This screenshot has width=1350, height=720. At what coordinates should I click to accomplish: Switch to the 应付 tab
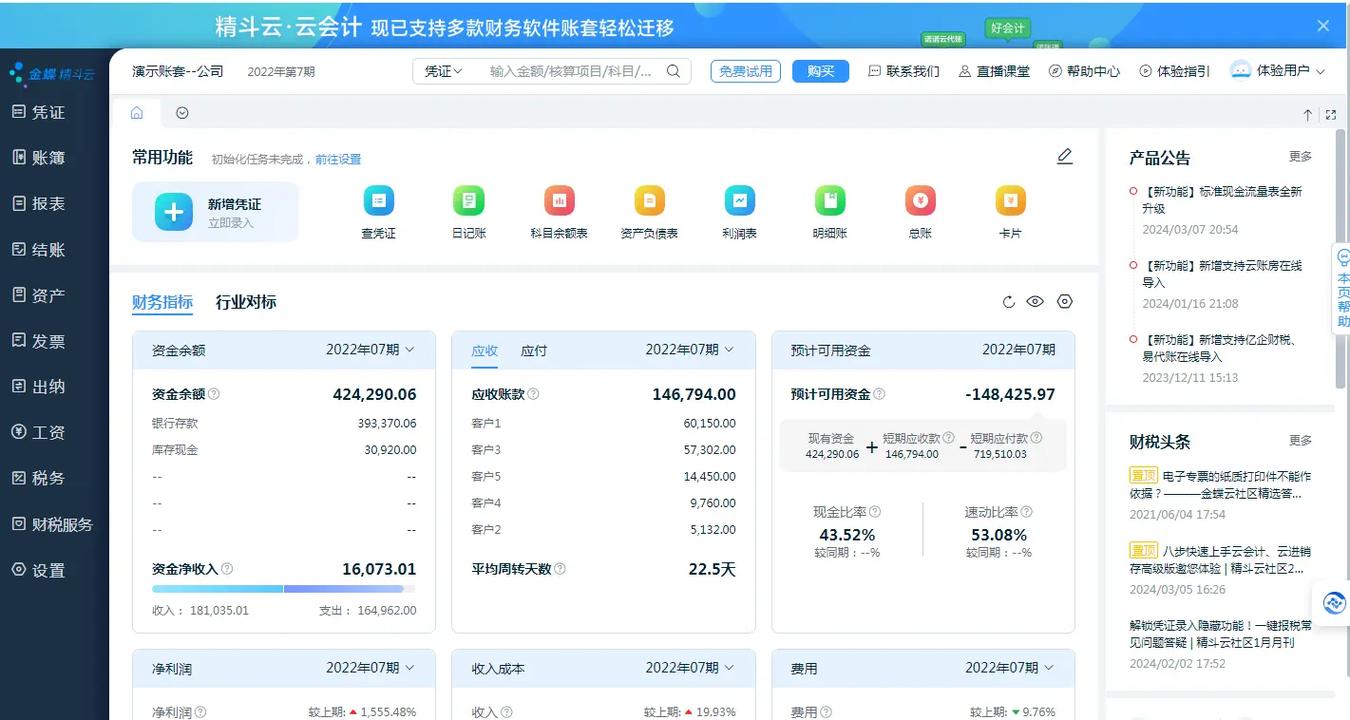pos(534,351)
